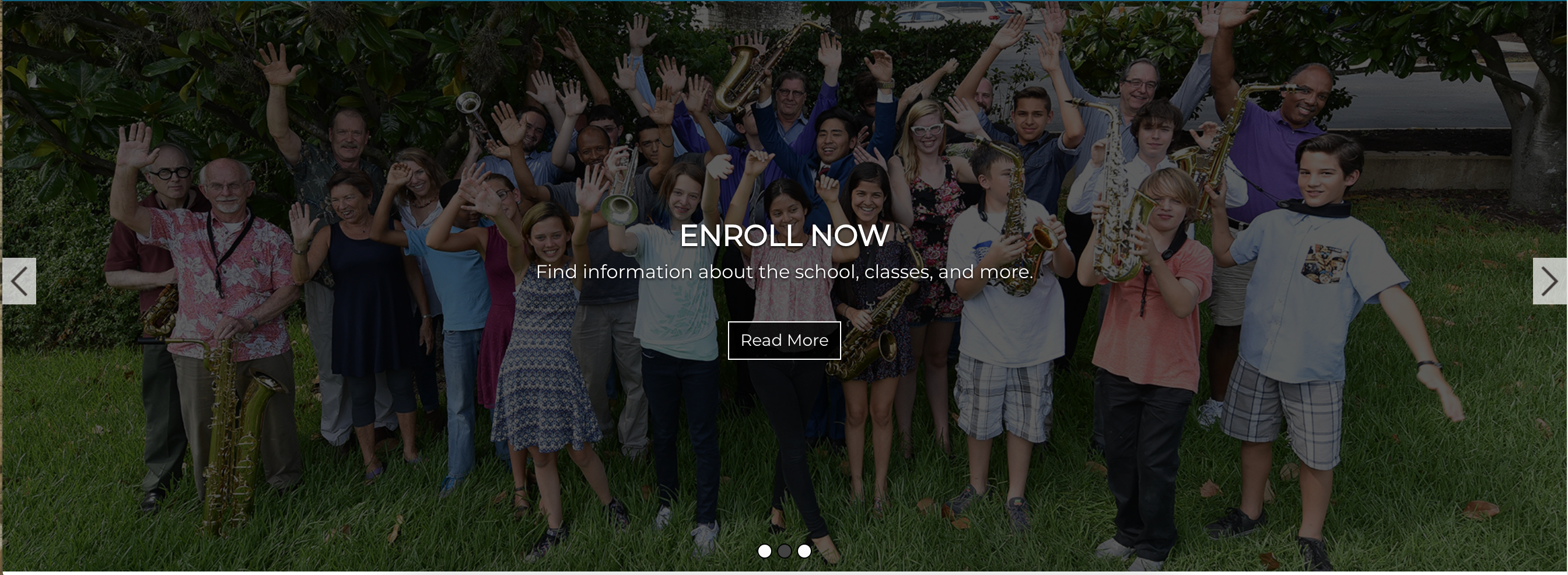The width and height of the screenshot is (1568, 575).
Task: Go to the previous slide with left arrow
Action: pyautogui.click(x=19, y=281)
